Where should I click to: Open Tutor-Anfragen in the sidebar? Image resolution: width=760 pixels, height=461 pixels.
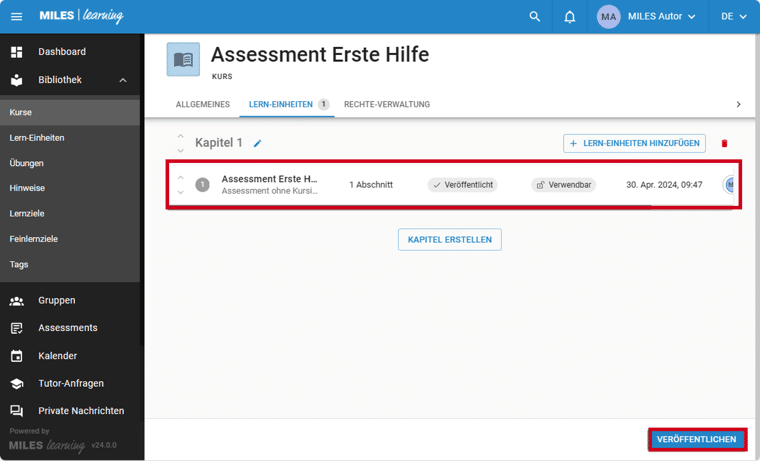point(70,383)
